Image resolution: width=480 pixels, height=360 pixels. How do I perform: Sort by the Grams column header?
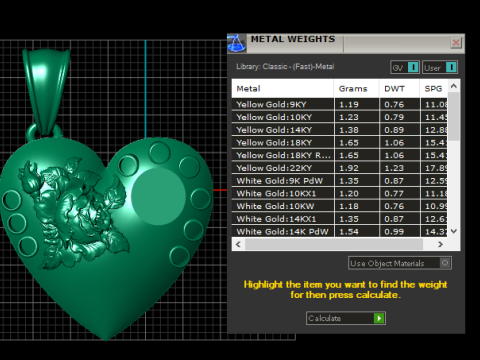(356, 89)
